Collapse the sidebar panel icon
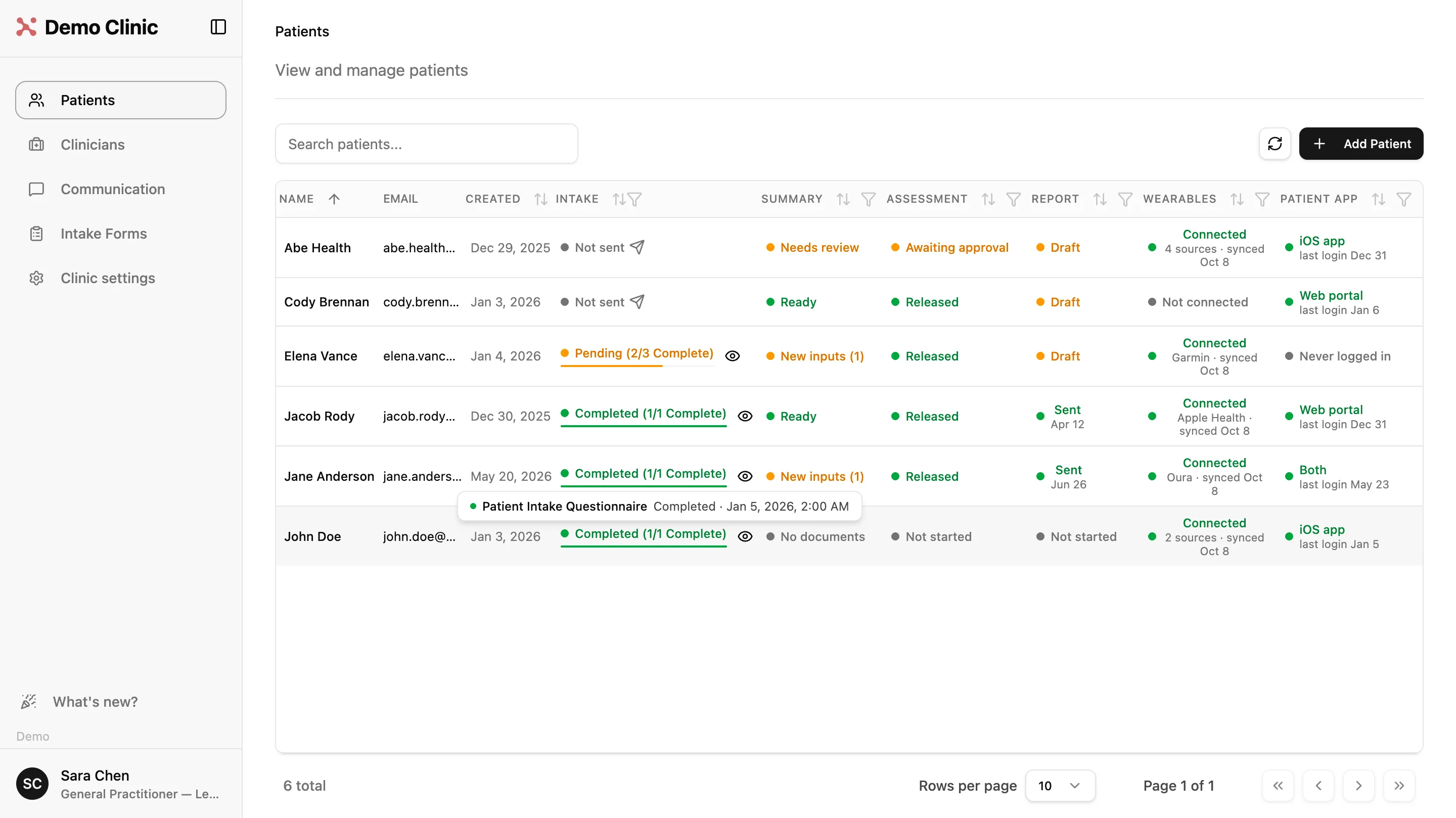 (218, 27)
